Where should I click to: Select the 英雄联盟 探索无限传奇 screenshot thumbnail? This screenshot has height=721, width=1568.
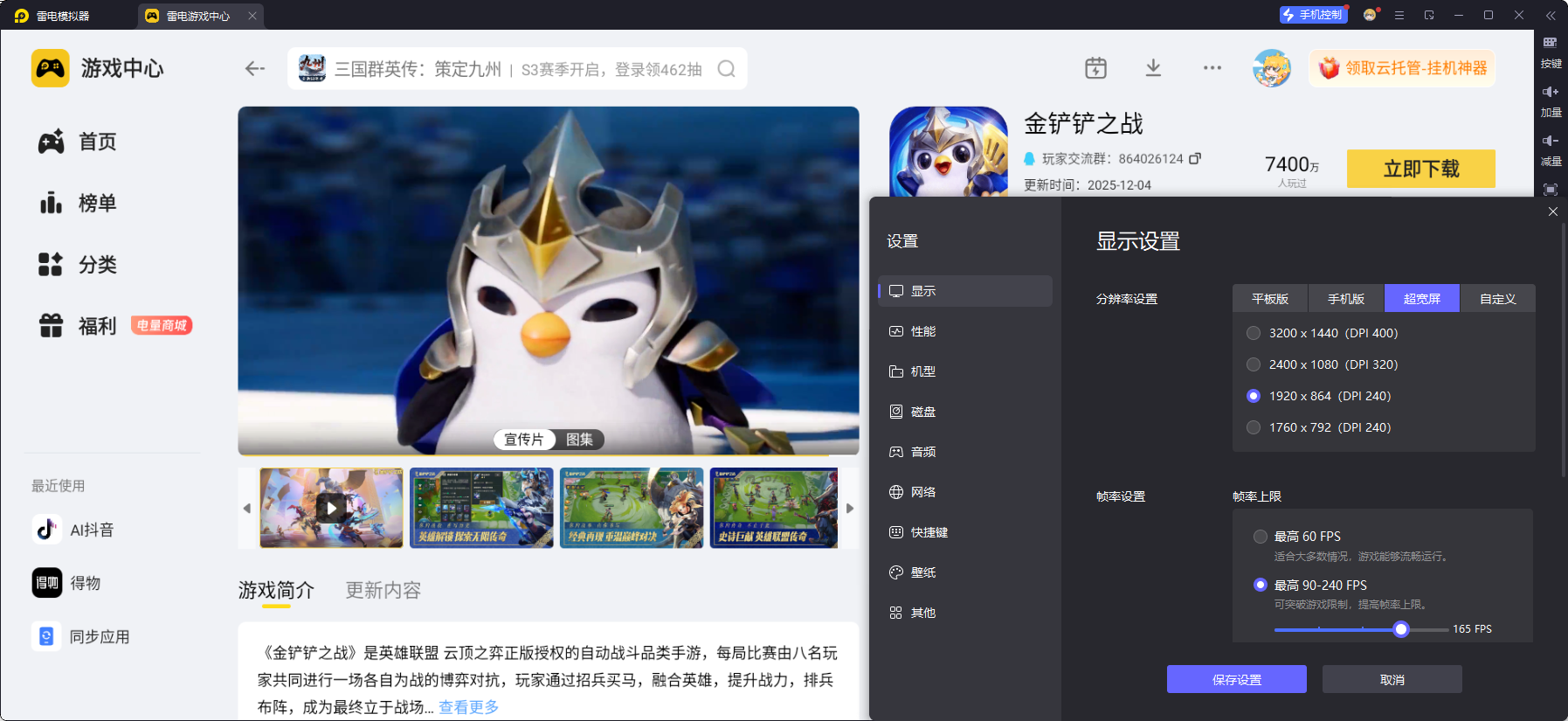(x=481, y=508)
